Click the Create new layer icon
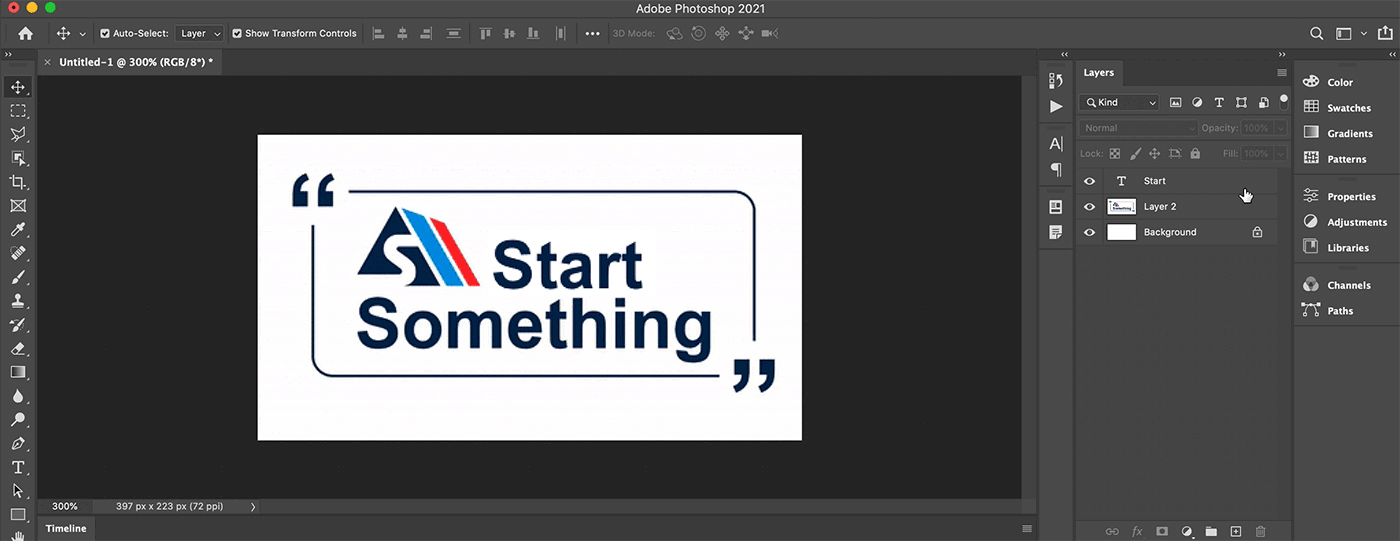Screen dimensions: 1400x541 (x=1235, y=531)
